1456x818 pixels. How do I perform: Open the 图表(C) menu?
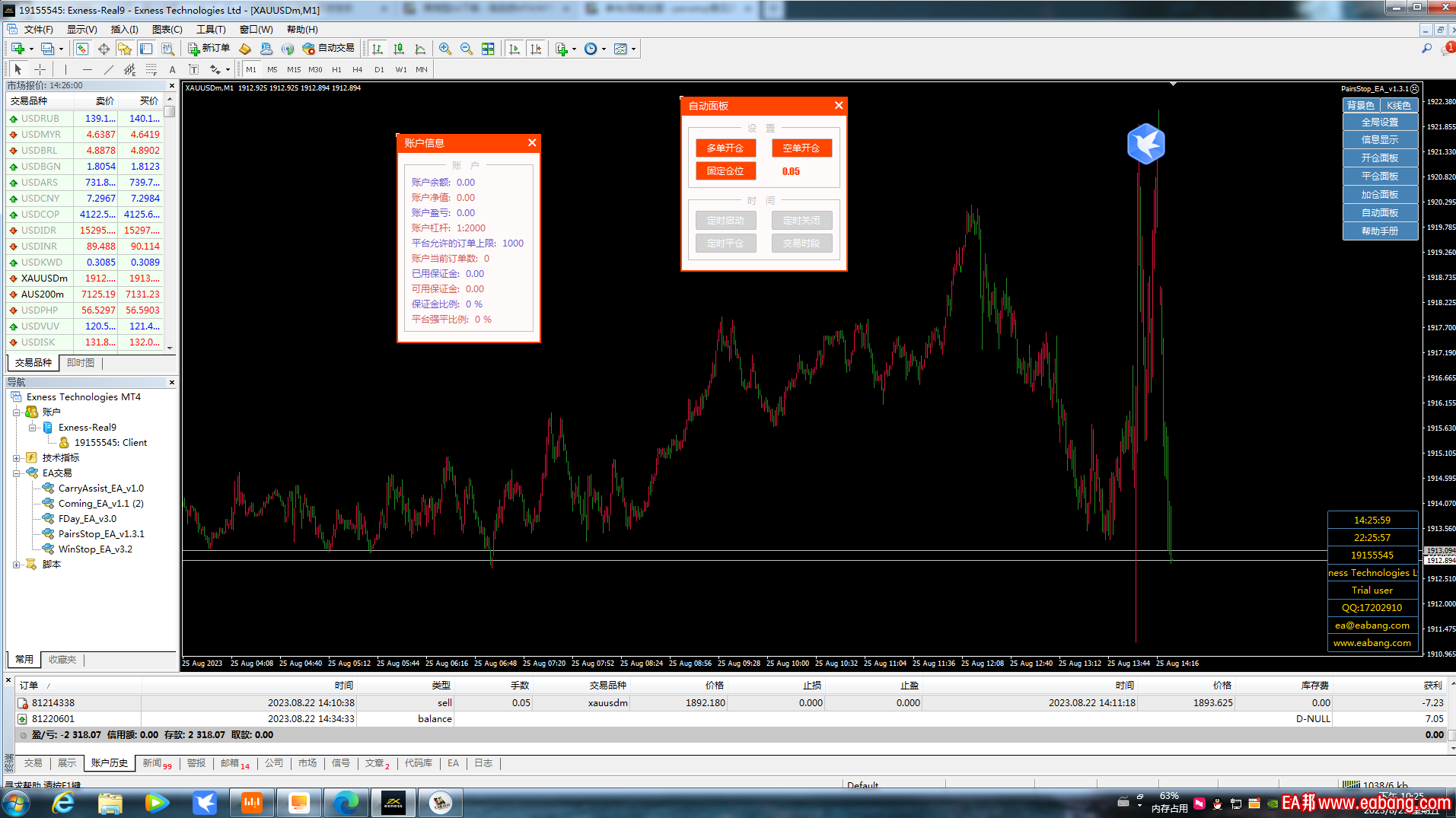167,30
